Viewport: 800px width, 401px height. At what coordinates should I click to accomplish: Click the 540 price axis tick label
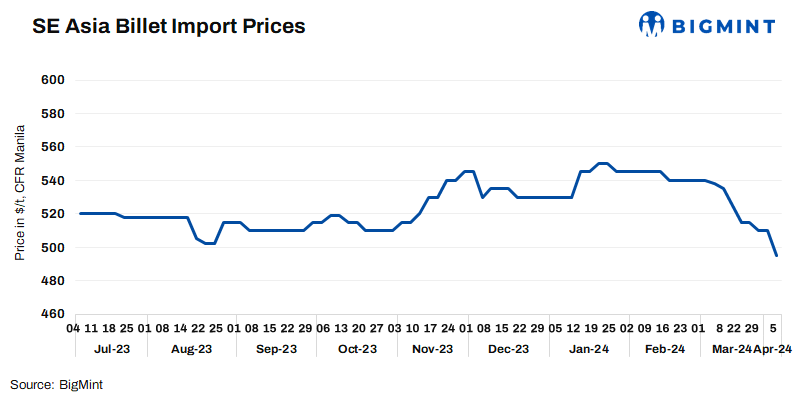pyautogui.click(x=54, y=180)
